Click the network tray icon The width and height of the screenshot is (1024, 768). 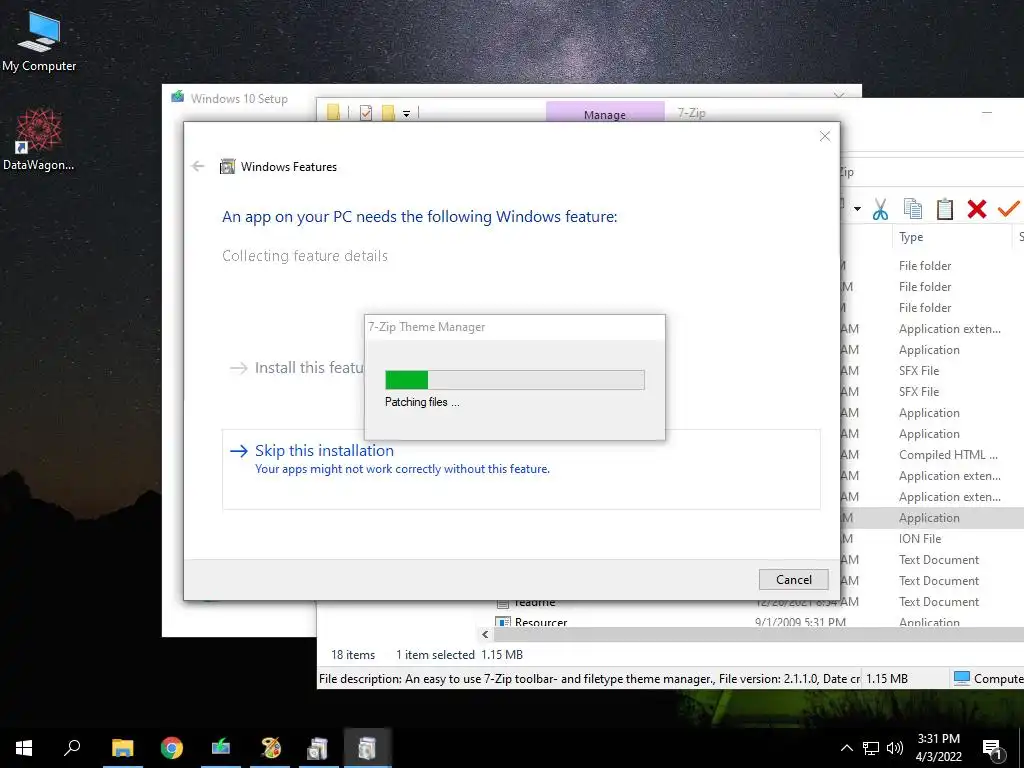click(871, 748)
